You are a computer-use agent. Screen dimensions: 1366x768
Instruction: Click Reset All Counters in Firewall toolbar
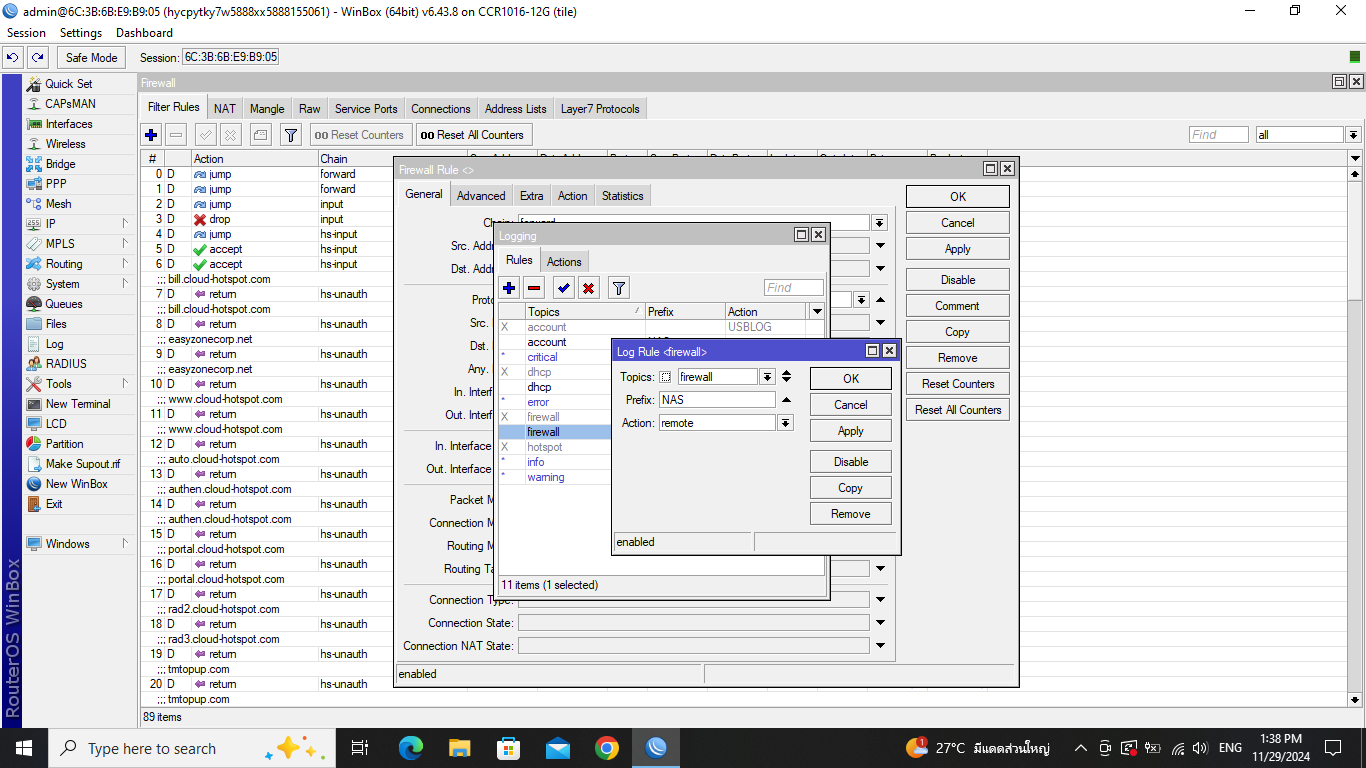[472, 135]
